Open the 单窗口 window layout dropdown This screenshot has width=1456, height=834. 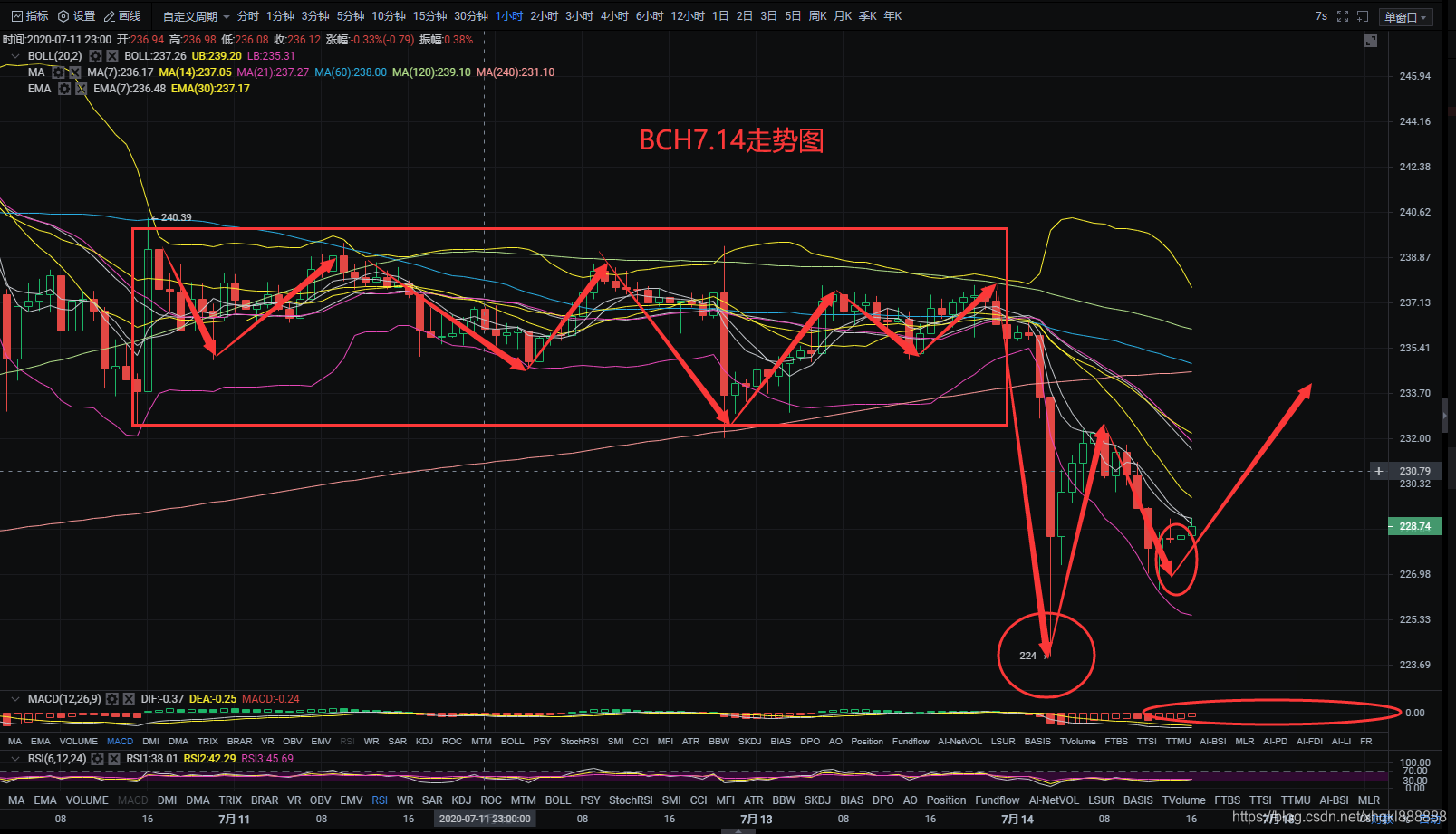tap(1405, 17)
